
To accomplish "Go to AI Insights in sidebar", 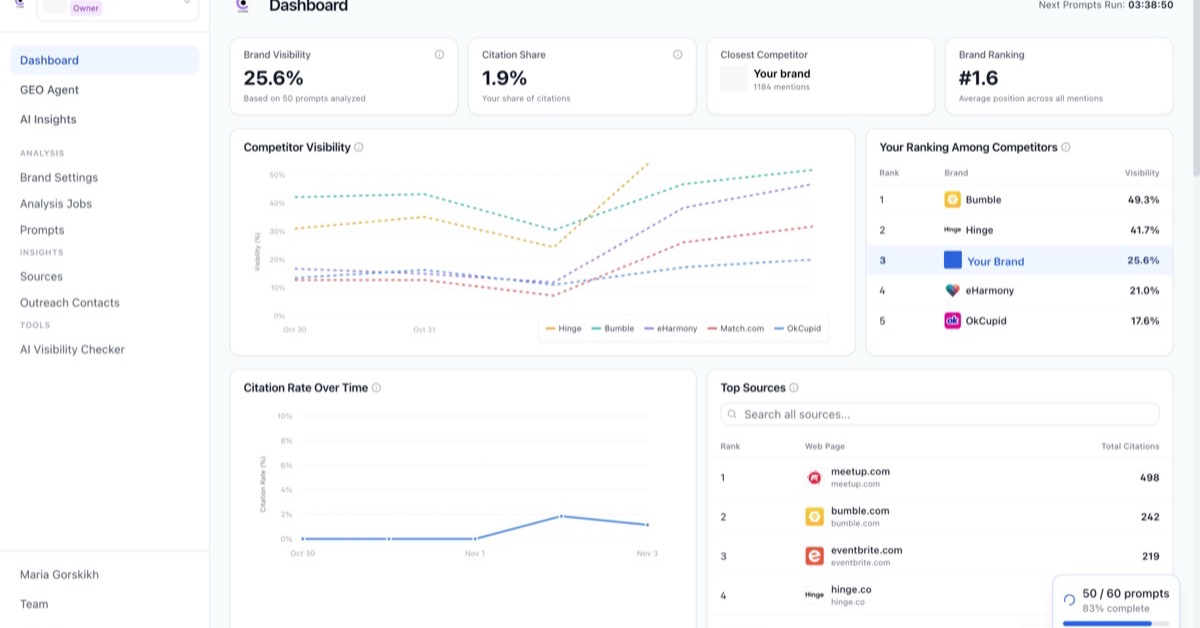I will pos(48,119).
